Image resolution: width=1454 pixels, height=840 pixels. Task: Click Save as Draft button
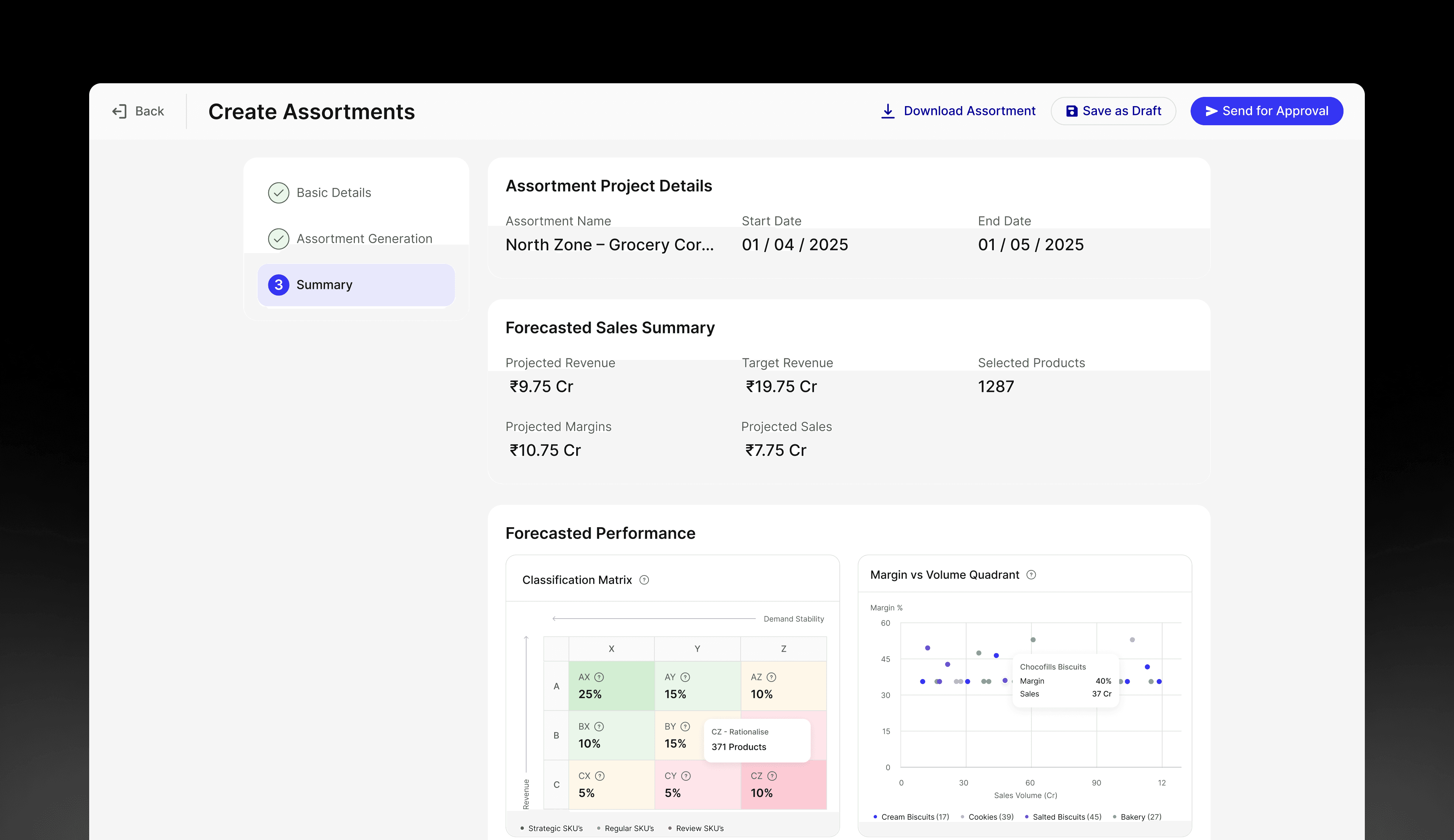tap(1113, 111)
